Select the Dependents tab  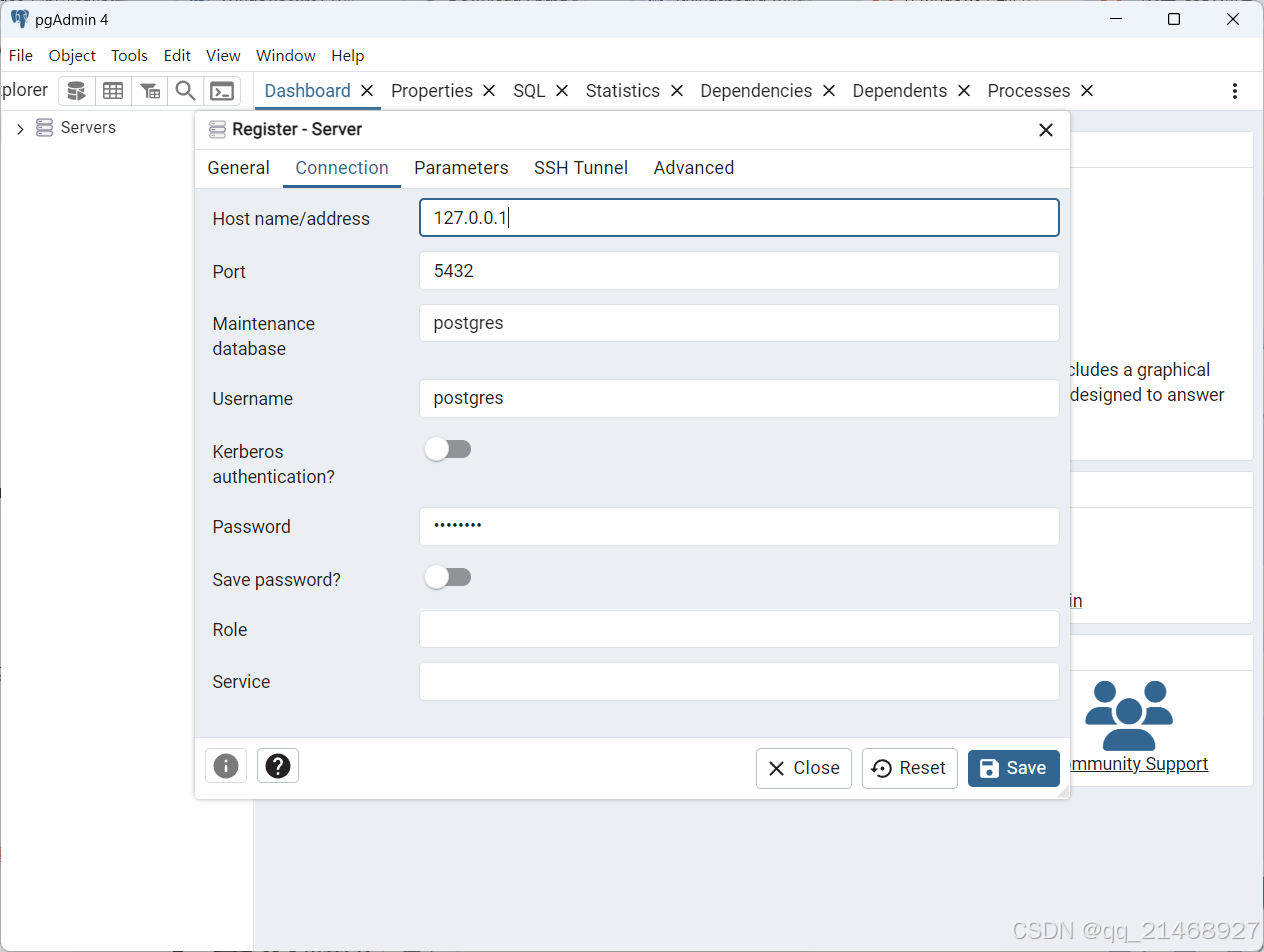pos(900,91)
